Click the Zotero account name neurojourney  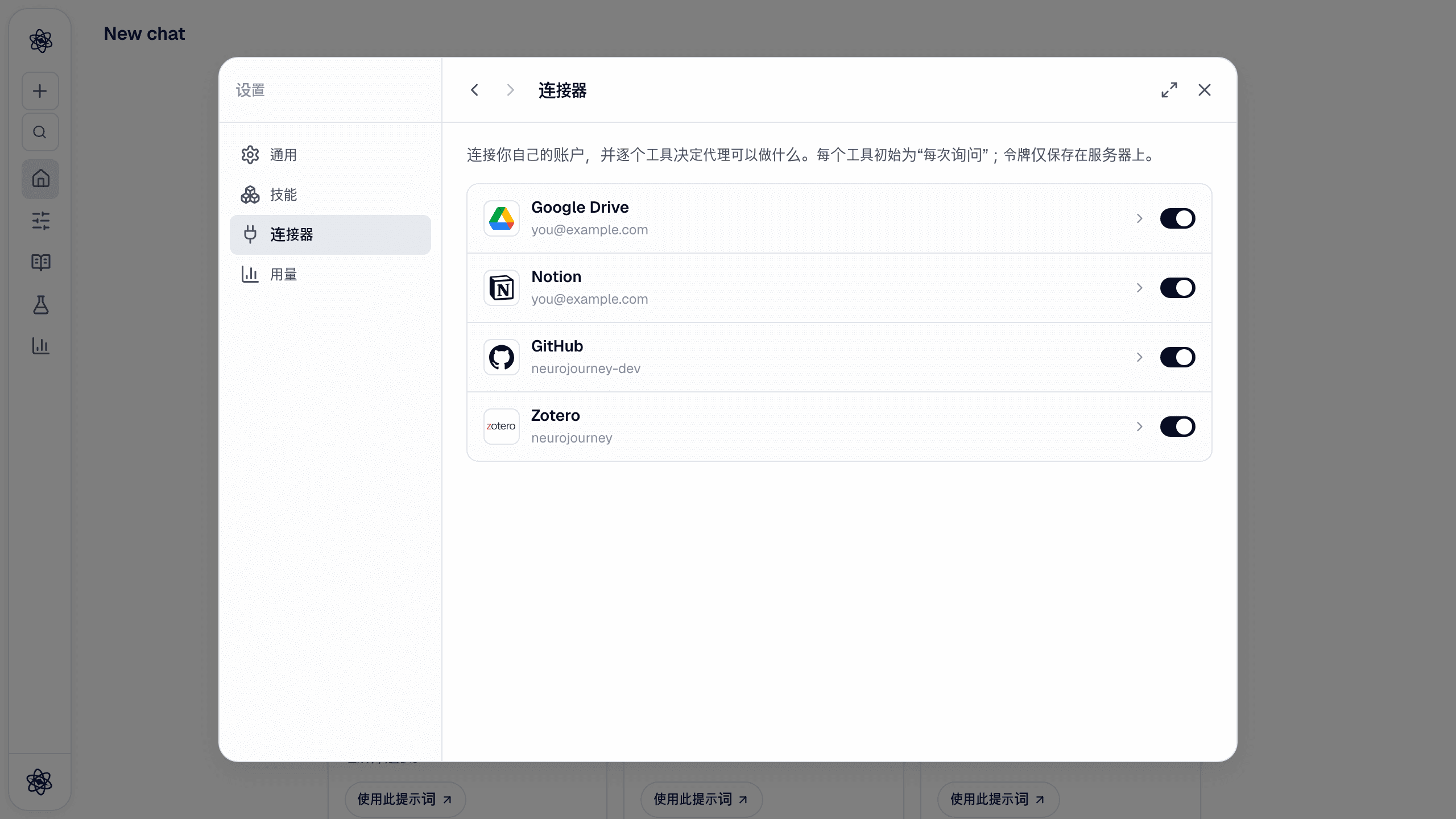(x=572, y=438)
